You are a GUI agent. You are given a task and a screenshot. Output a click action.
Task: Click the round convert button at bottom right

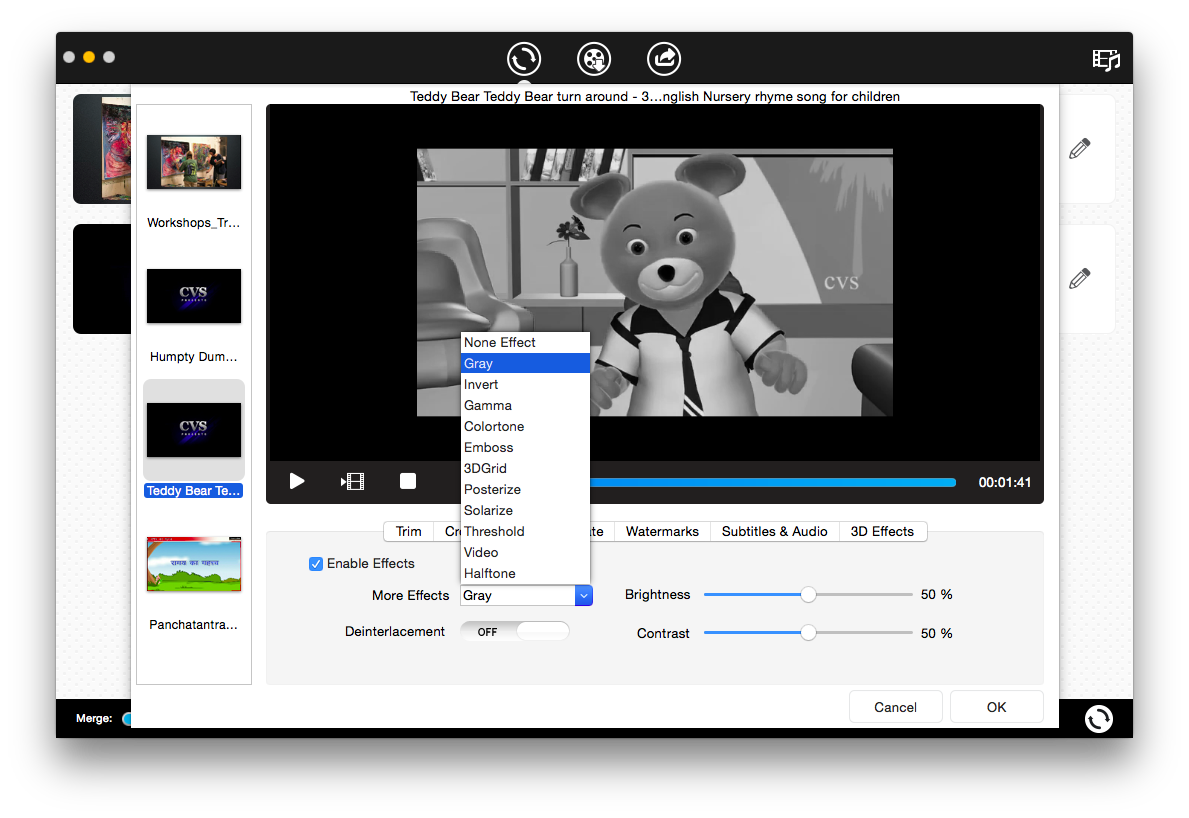[1098, 718]
